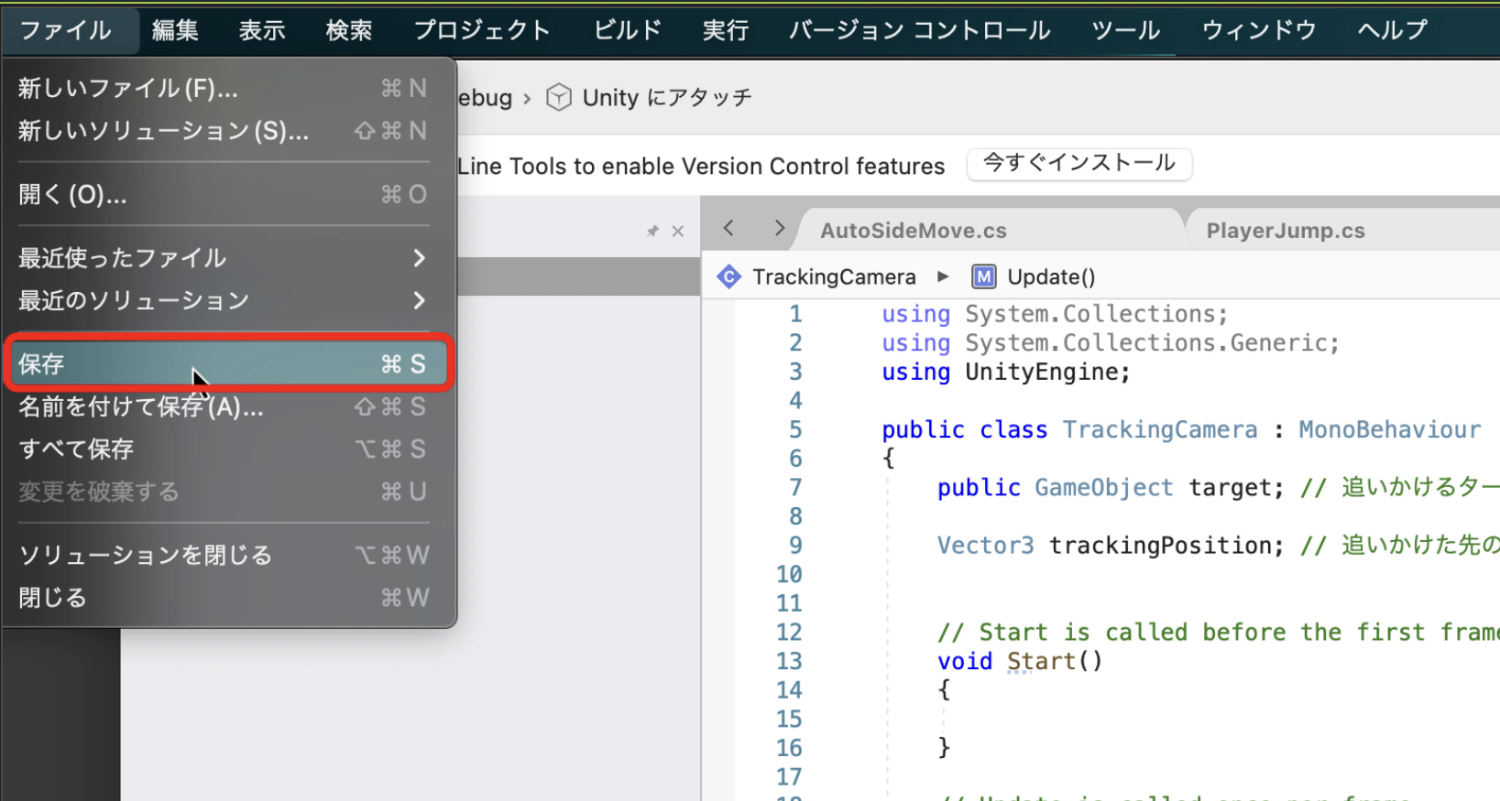Click 'System.Collections.Generic' on line 2
Screen dimensions: 1500x801
coord(1145,343)
